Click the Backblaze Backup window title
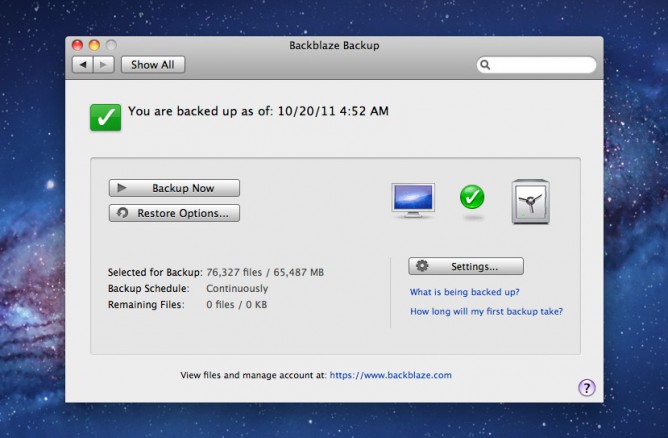 [334, 45]
